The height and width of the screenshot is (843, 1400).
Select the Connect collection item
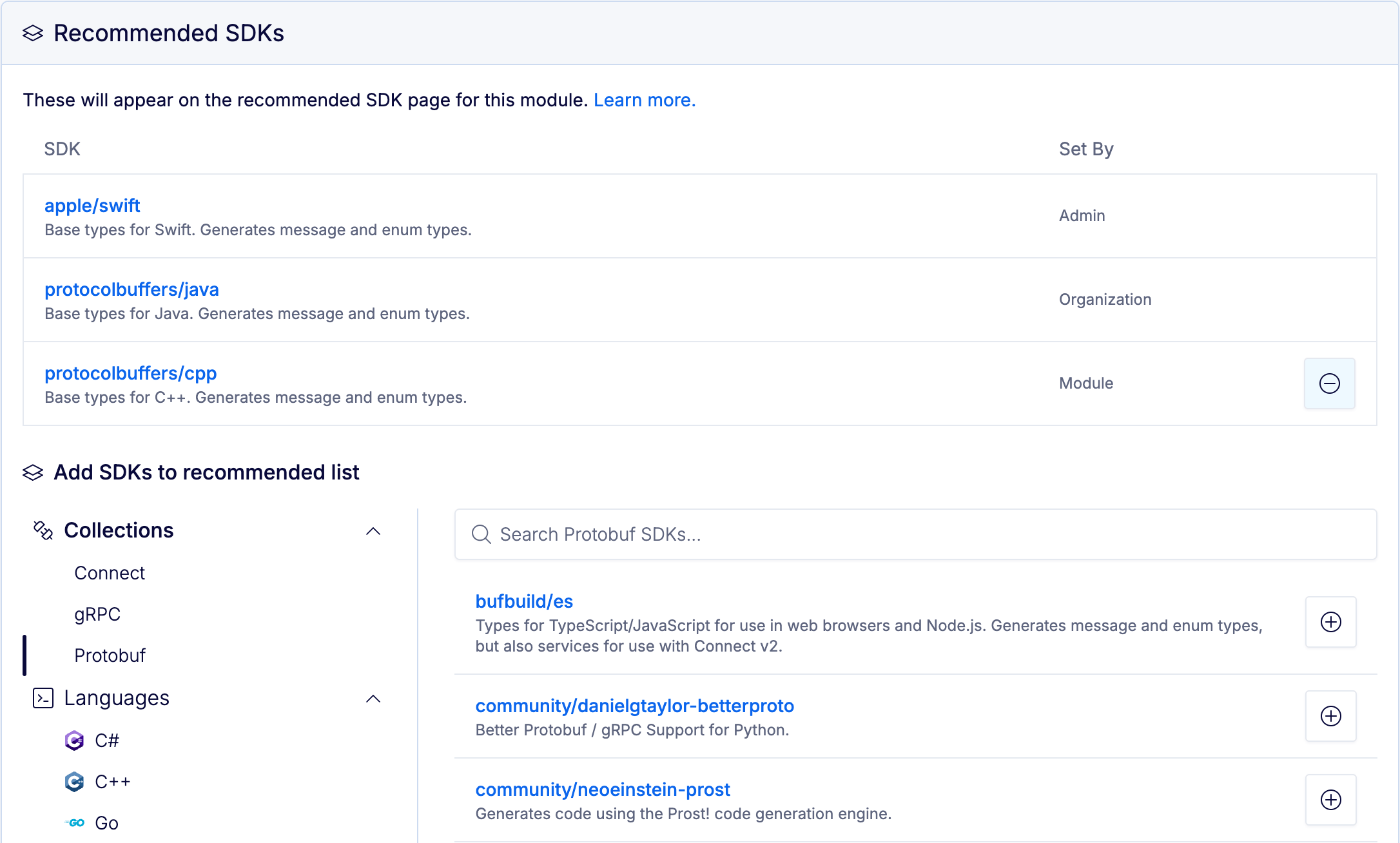[x=109, y=573]
